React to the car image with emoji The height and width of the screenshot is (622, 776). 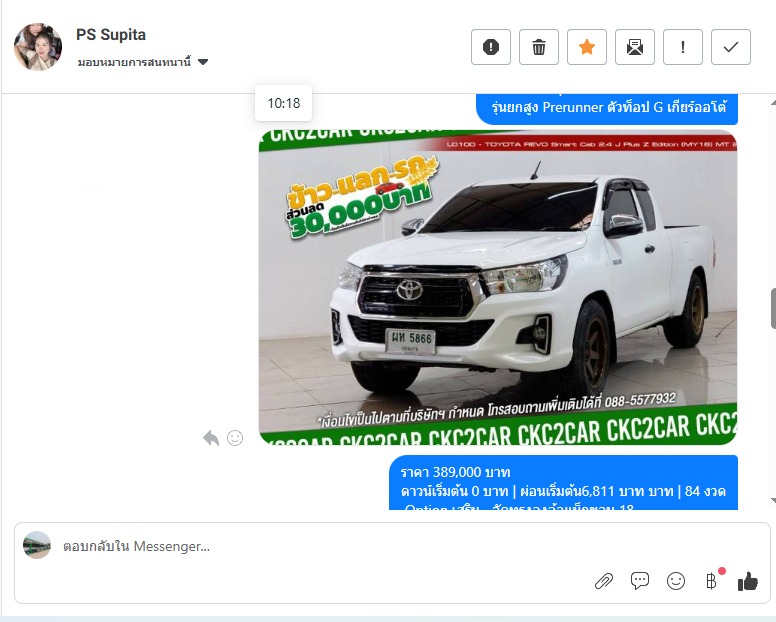click(235, 438)
